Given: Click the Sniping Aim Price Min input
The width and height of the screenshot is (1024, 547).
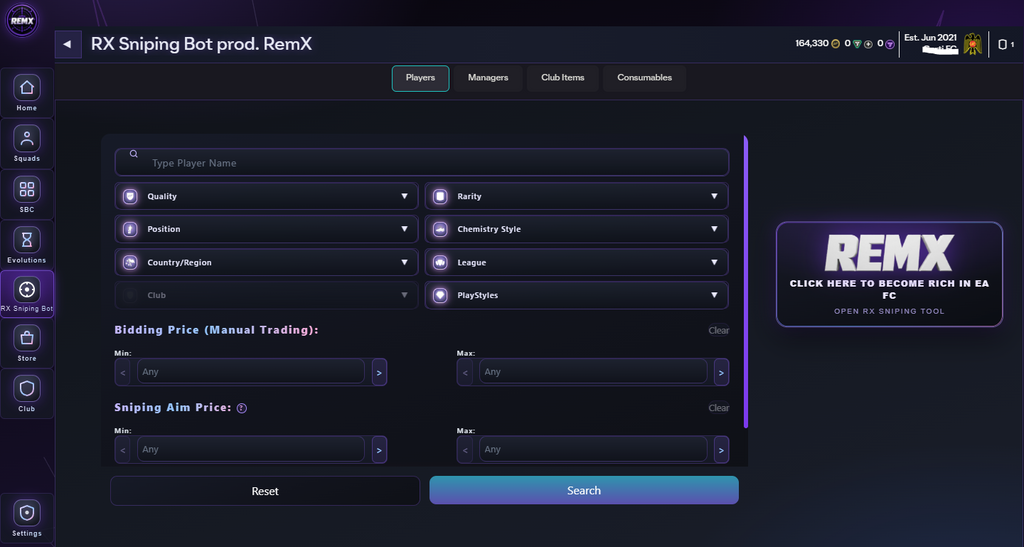Looking at the screenshot, I should (251, 450).
